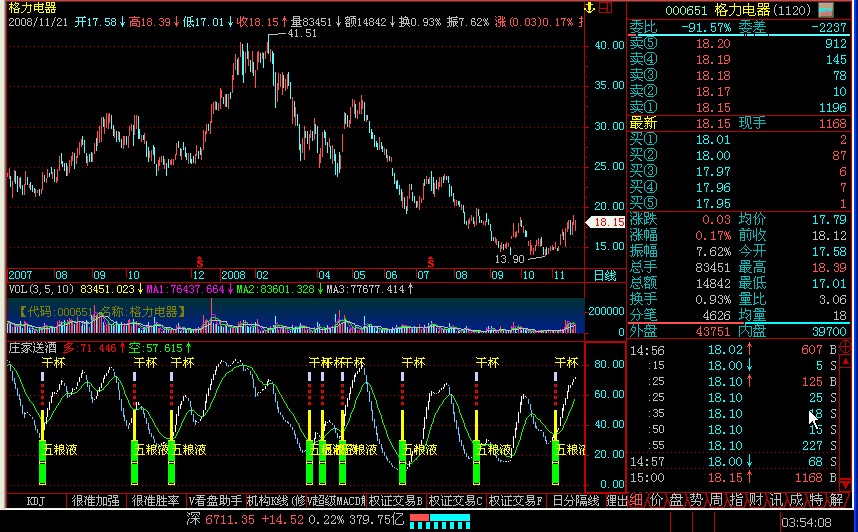Image resolution: width=858 pixels, height=532 pixels.
Task: Select the 权证交易B indicator tab
Action: click(x=396, y=501)
